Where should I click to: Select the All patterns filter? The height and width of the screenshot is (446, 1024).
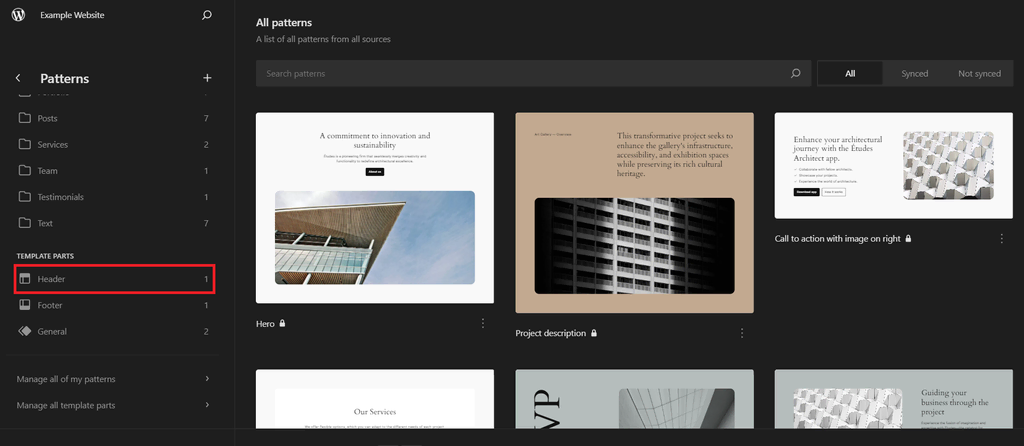coord(850,74)
